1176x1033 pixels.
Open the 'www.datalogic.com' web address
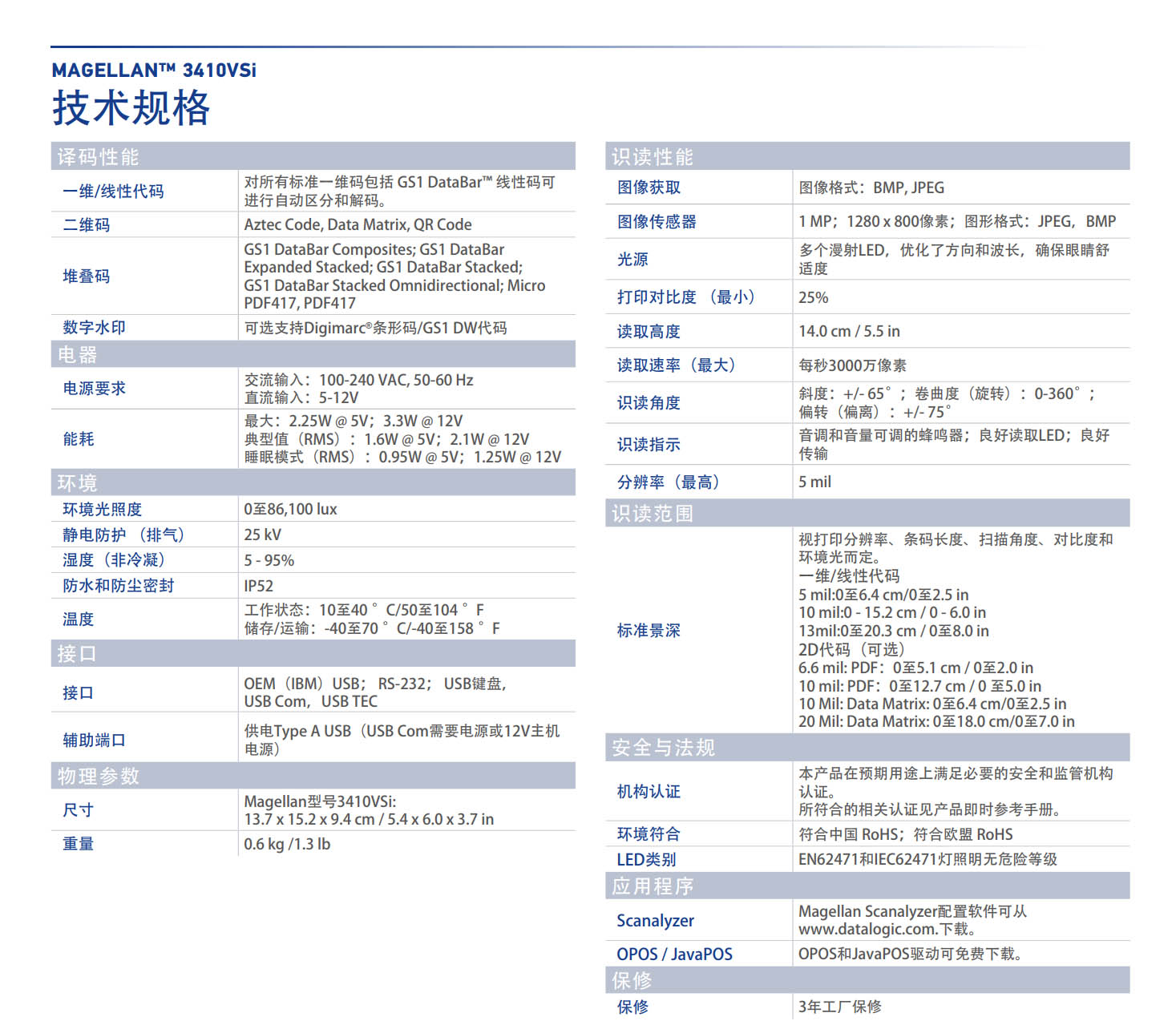tap(868, 930)
